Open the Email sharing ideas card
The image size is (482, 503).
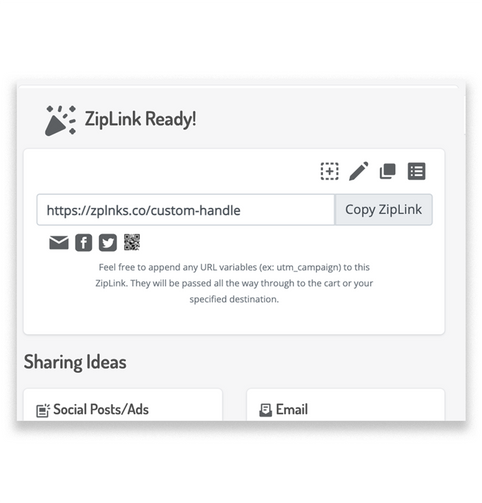[345, 404]
